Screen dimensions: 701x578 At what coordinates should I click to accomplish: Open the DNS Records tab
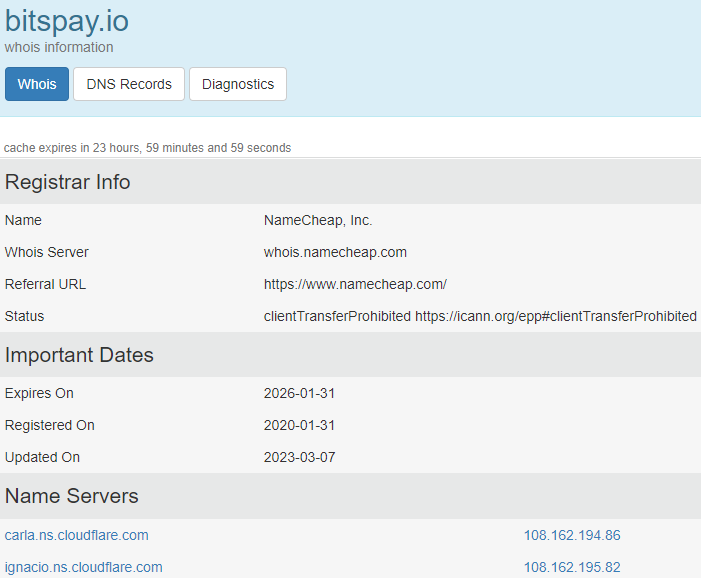coord(129,84)
